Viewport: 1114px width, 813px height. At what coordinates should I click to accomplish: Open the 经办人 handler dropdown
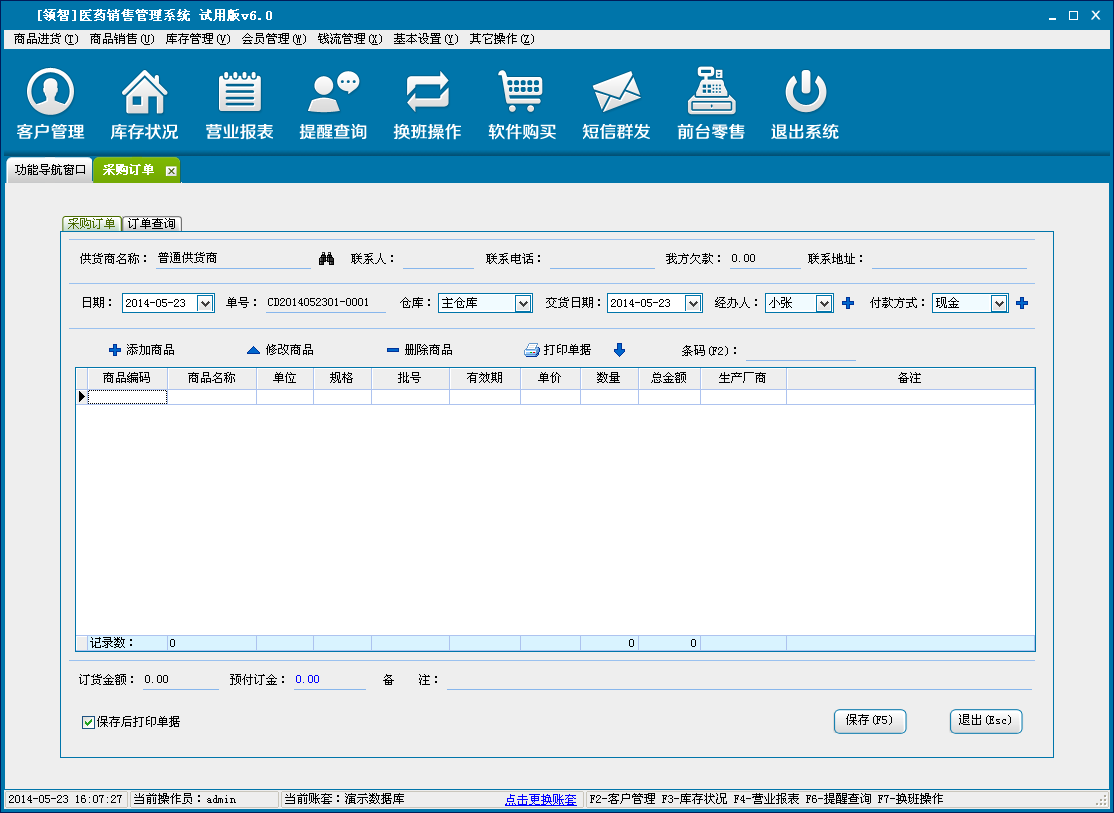(x=824, y=303)
